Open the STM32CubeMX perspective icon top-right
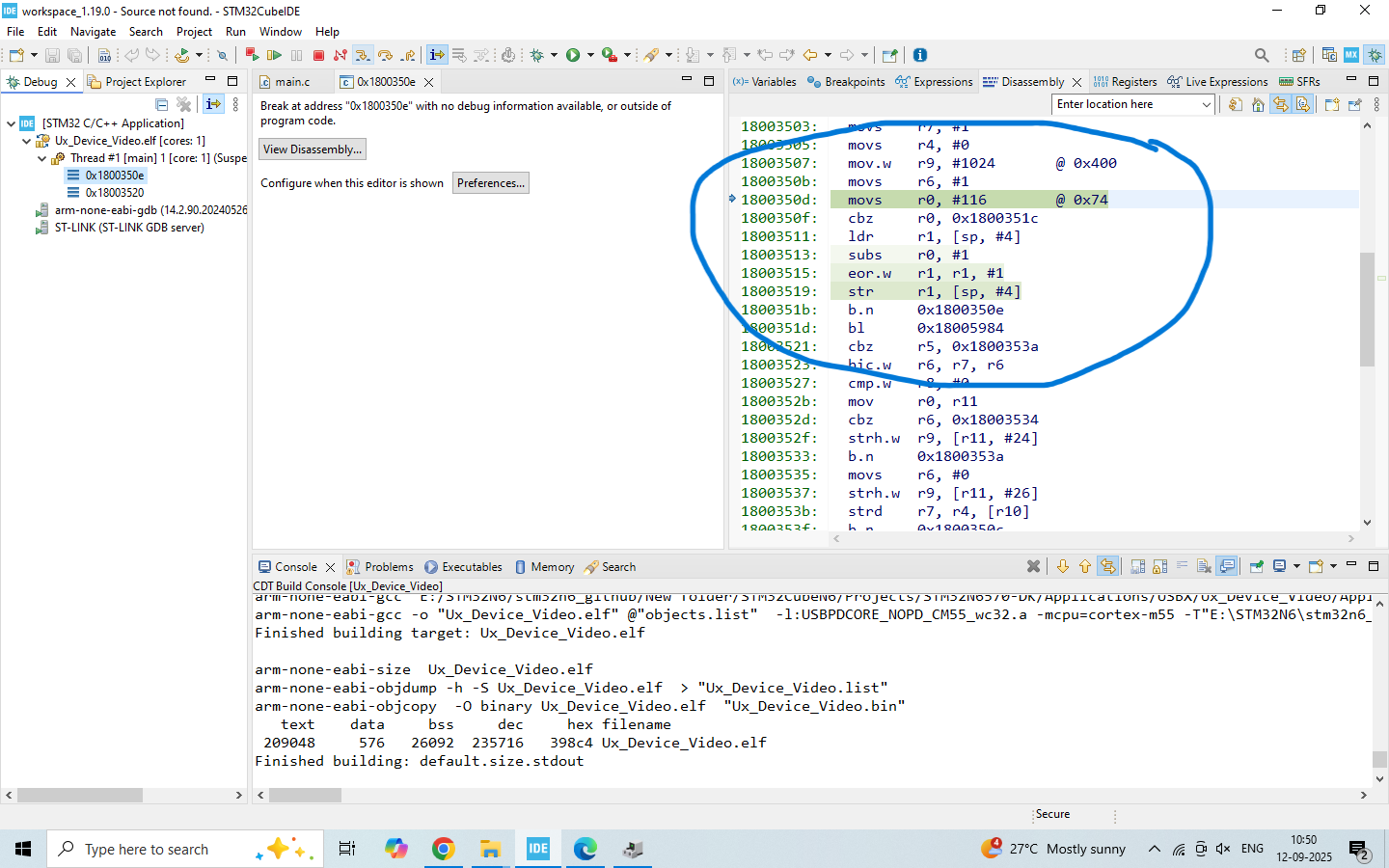The width and height of the screenshot is (1389, 868). (1350, 55)
